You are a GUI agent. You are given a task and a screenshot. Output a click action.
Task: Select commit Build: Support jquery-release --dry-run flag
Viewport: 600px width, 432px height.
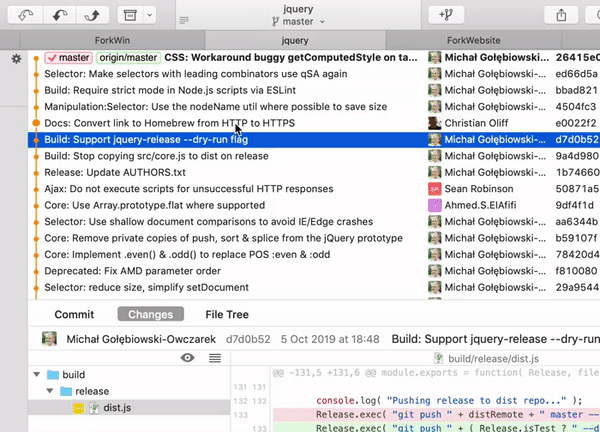pos(314,140)
